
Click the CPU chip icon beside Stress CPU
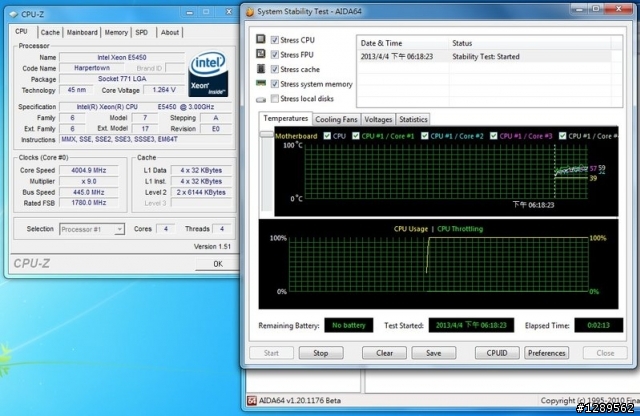pos(260,39)
